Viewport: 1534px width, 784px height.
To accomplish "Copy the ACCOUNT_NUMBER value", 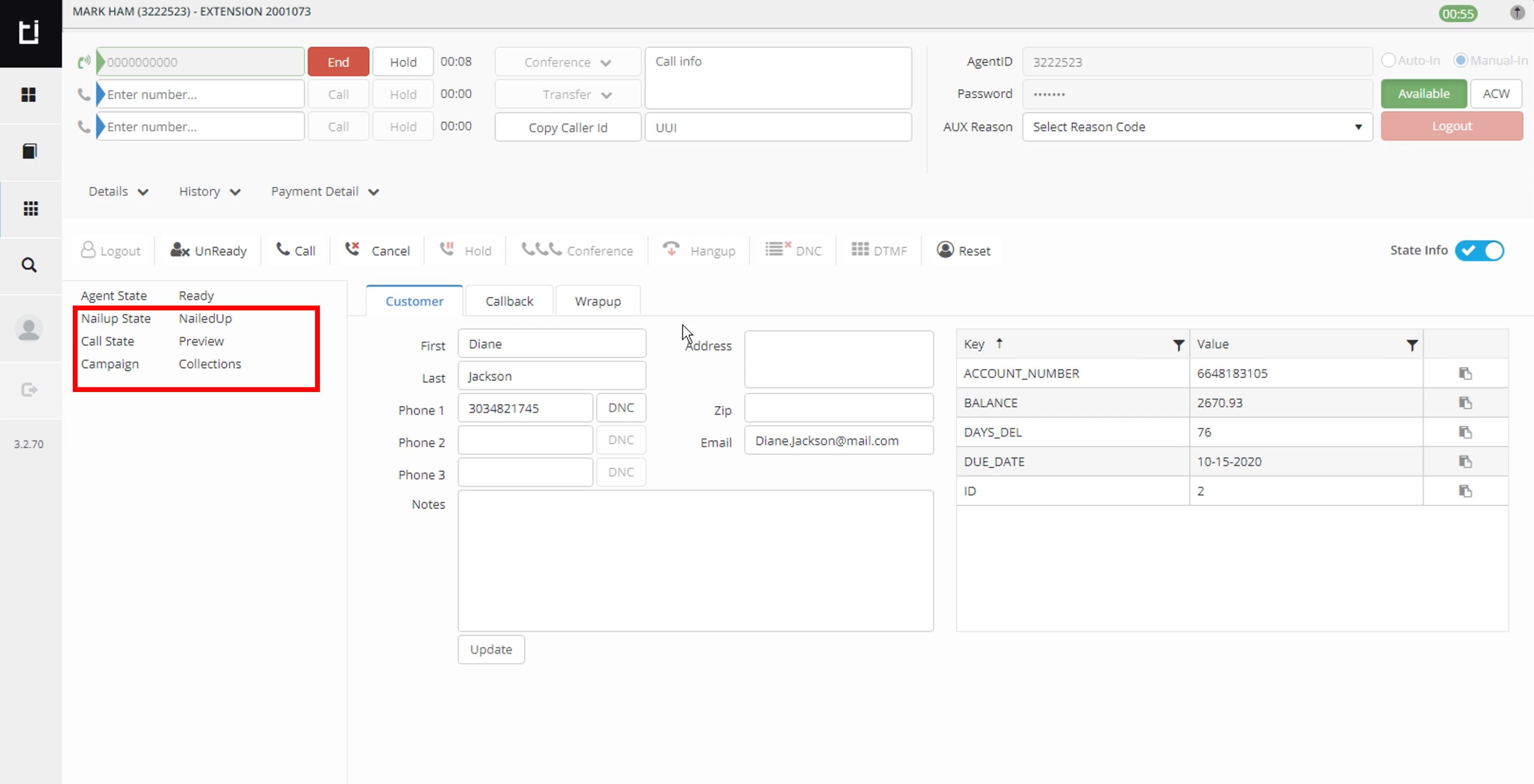I will pyautogui.click(x=1465, y=373).
